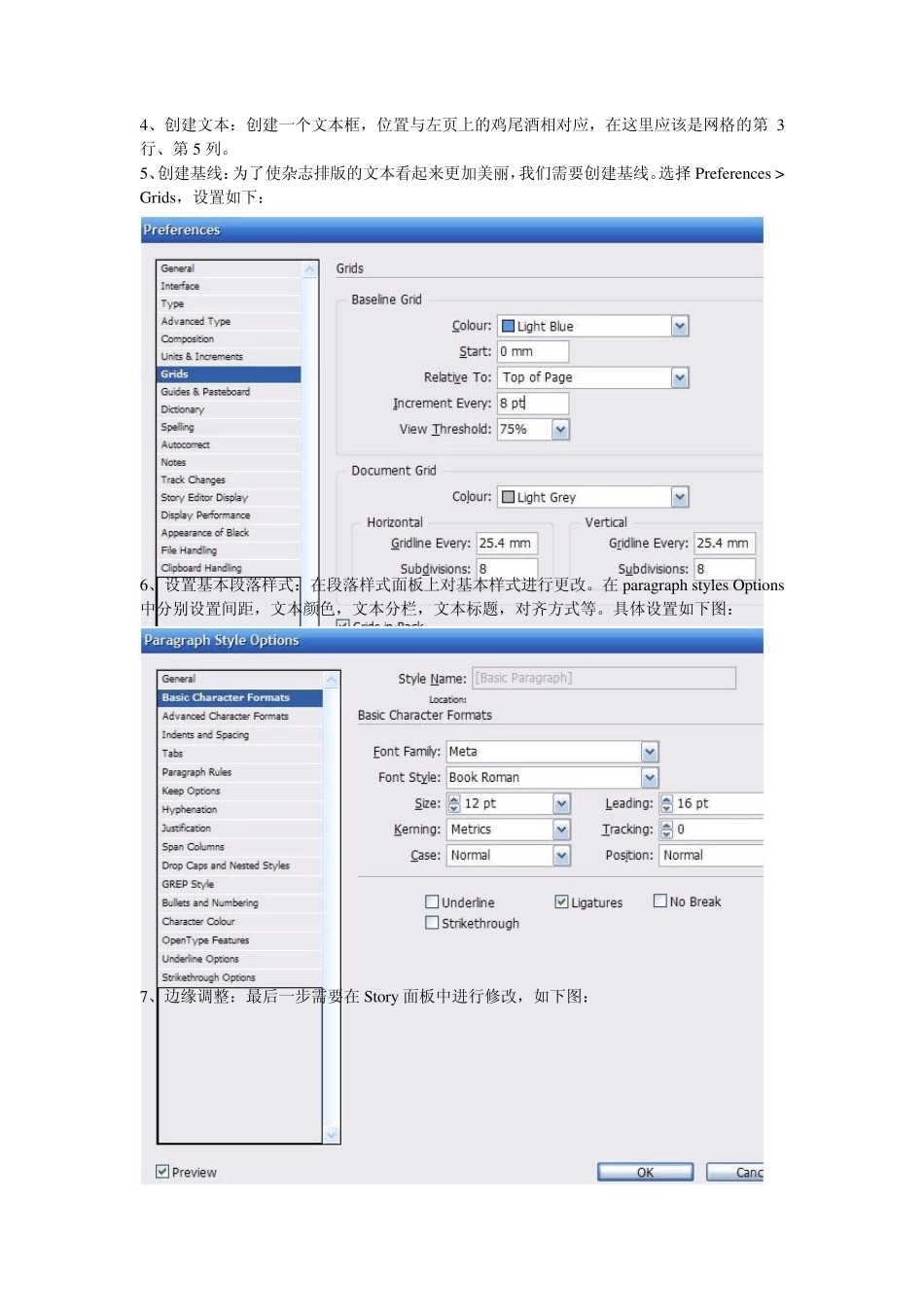Open Clipboard Handling preferences
Image resolution: width=924 pixels, height=1307 pixels.
229,568
